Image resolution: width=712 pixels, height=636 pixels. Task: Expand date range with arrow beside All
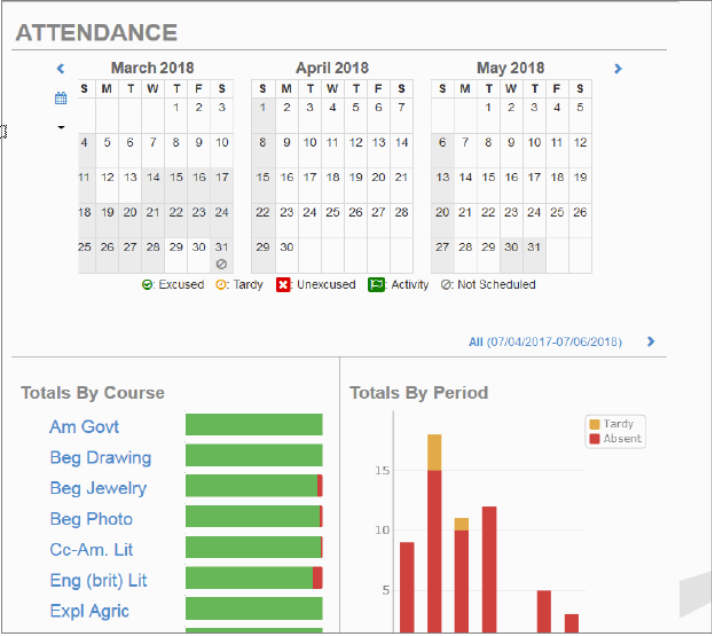tap(651, 341)
